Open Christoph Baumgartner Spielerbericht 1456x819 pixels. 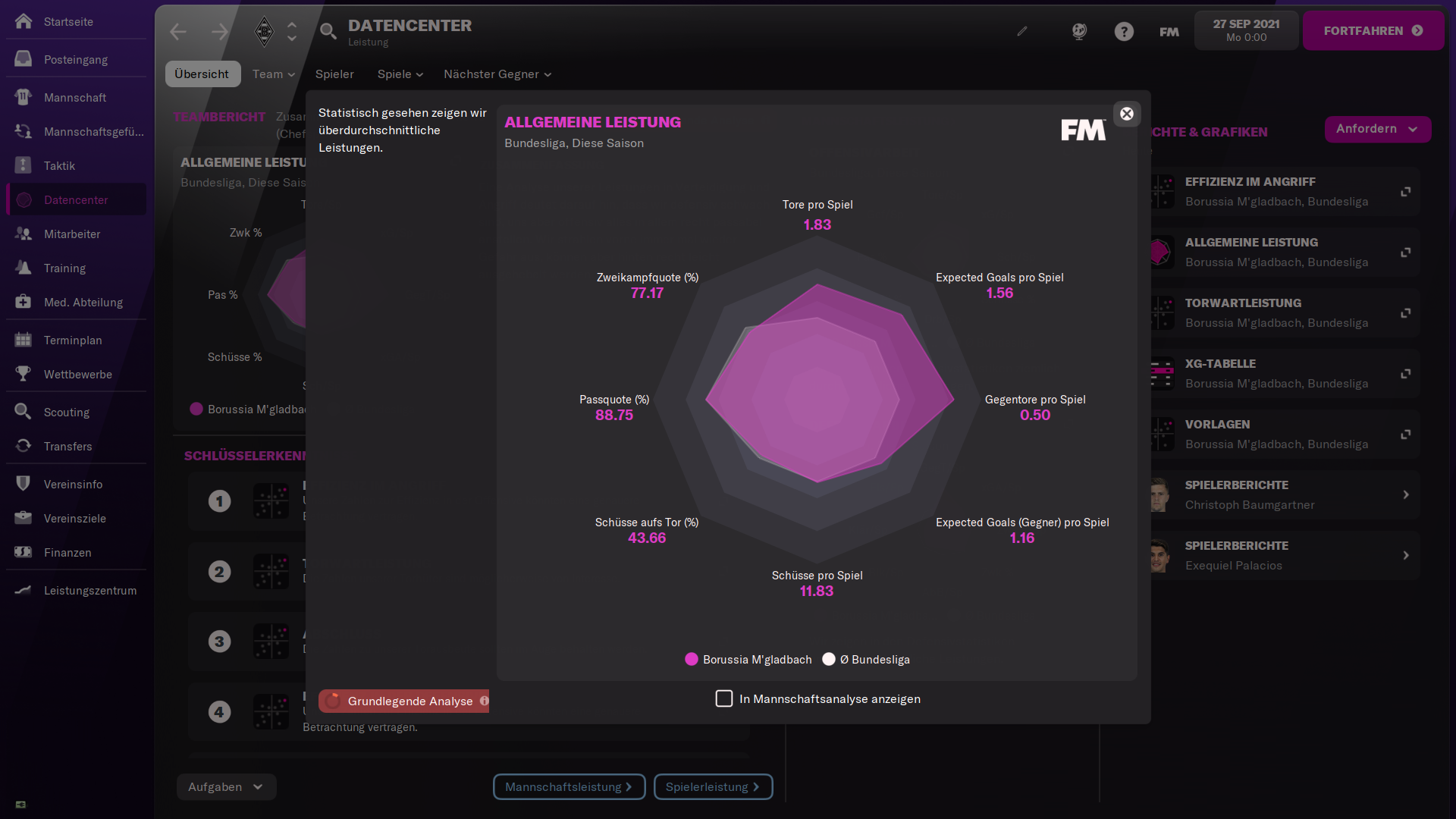1282,494
